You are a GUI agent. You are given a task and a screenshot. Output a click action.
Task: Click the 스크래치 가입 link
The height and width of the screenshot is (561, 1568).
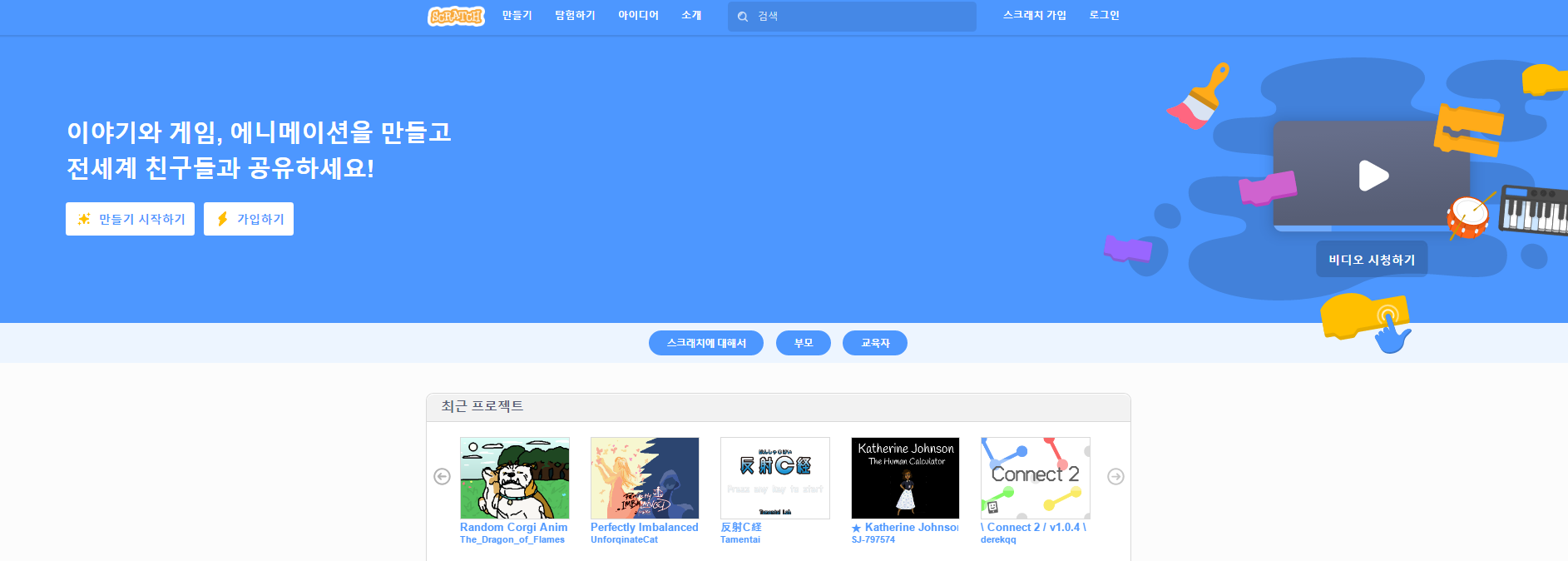coord(1034,16)
